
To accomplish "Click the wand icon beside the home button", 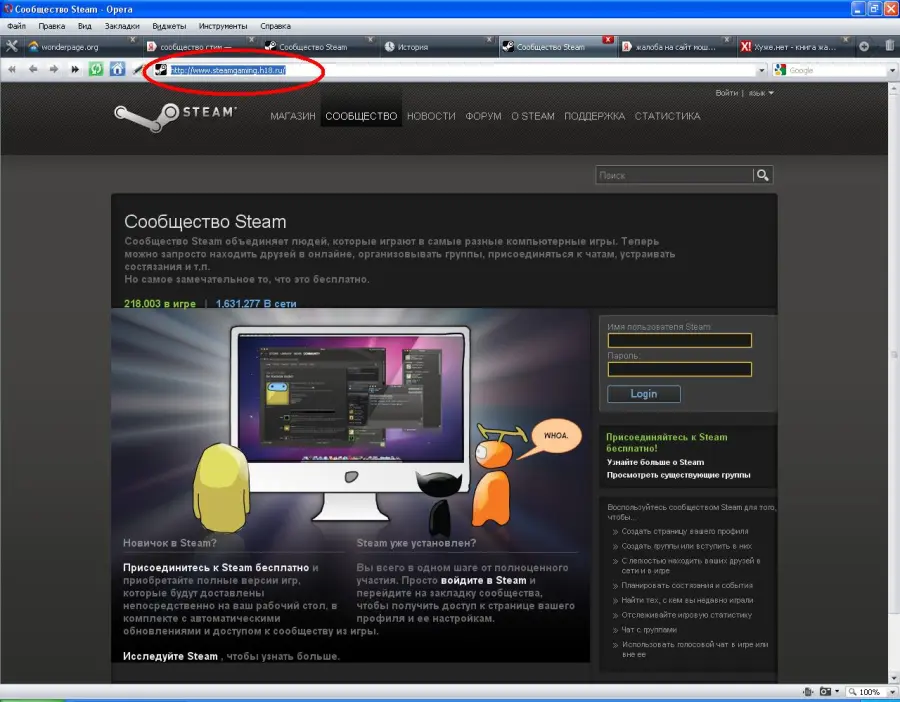I will tap(138, 69).
